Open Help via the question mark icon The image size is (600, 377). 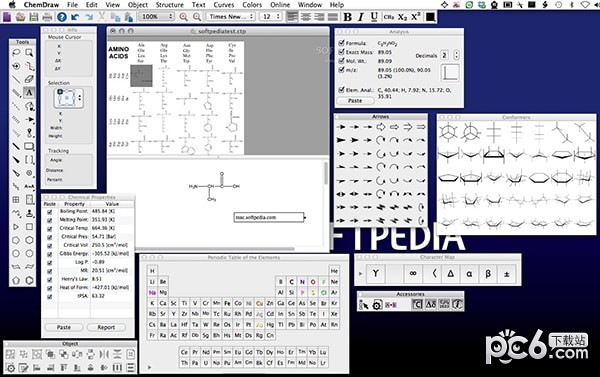tap(62, 17)
